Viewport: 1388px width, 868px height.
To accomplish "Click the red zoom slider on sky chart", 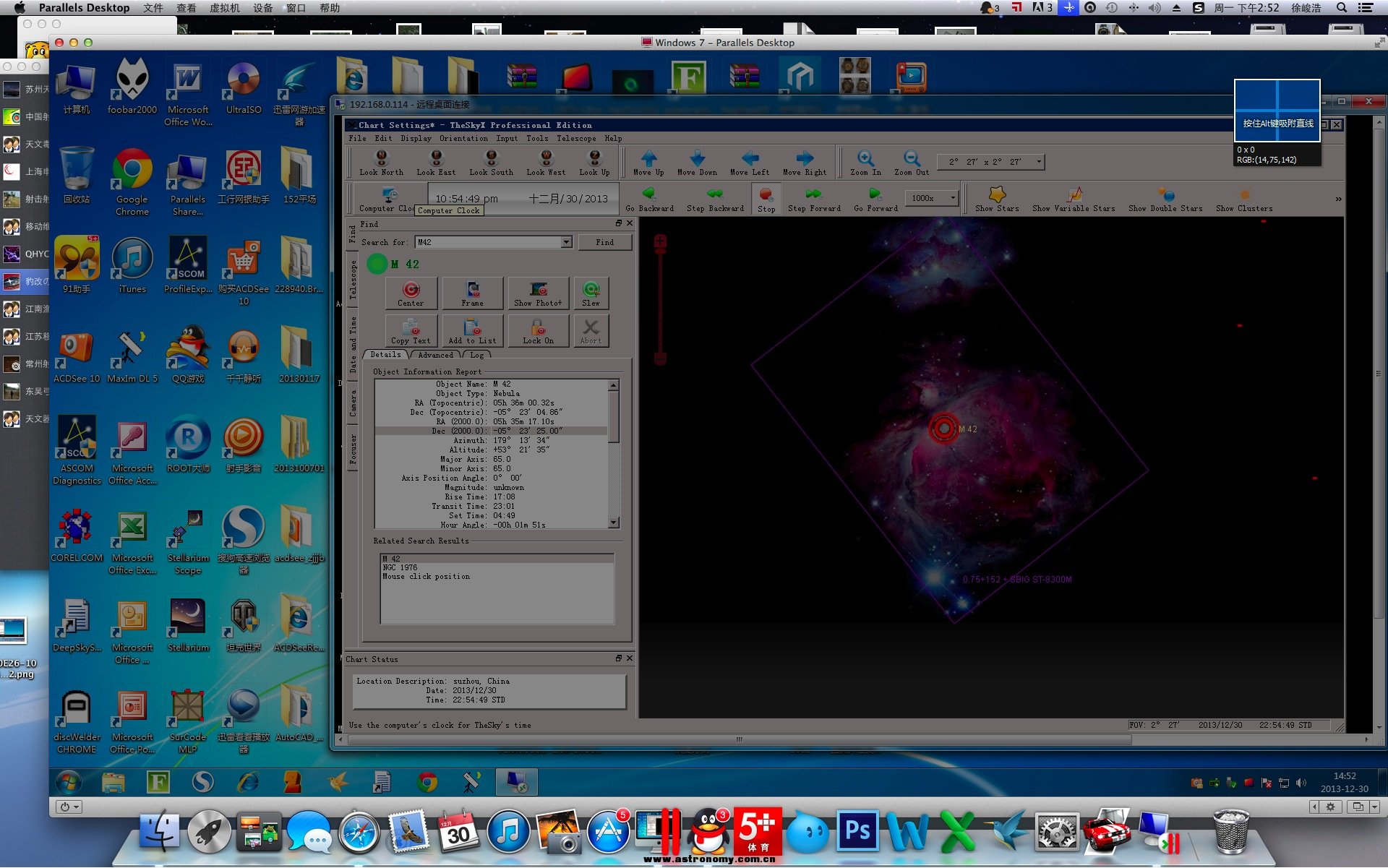I will pyautogui.click(x=660, y=300).
